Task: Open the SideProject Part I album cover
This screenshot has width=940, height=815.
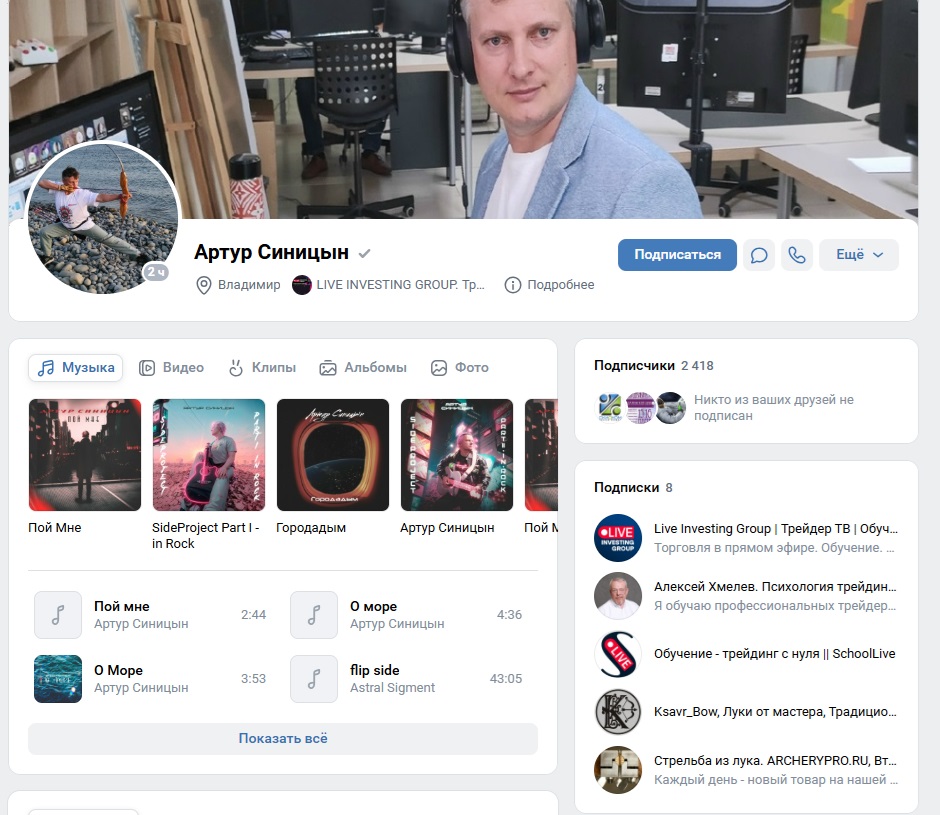Action: click(209, 455)
